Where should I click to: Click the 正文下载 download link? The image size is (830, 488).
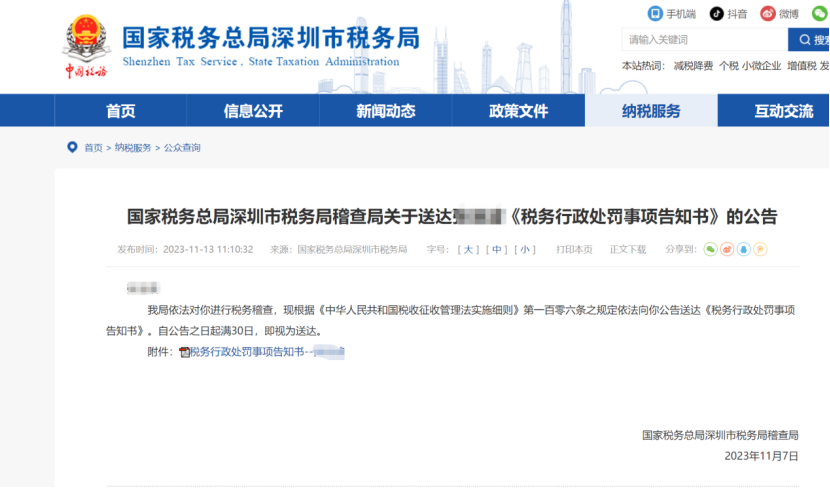point(628,249)
